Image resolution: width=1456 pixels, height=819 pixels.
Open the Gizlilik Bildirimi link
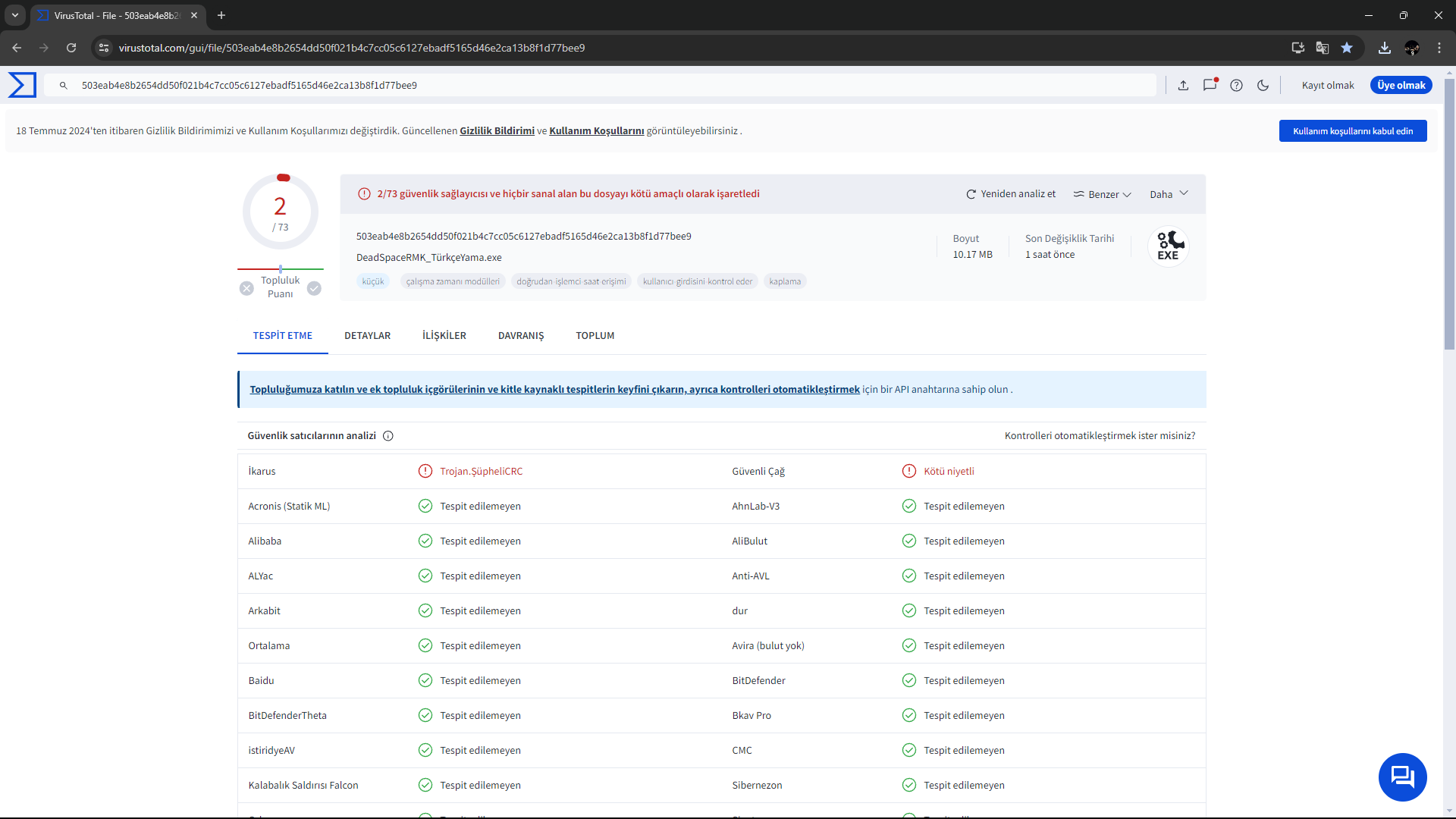(497, 131)
